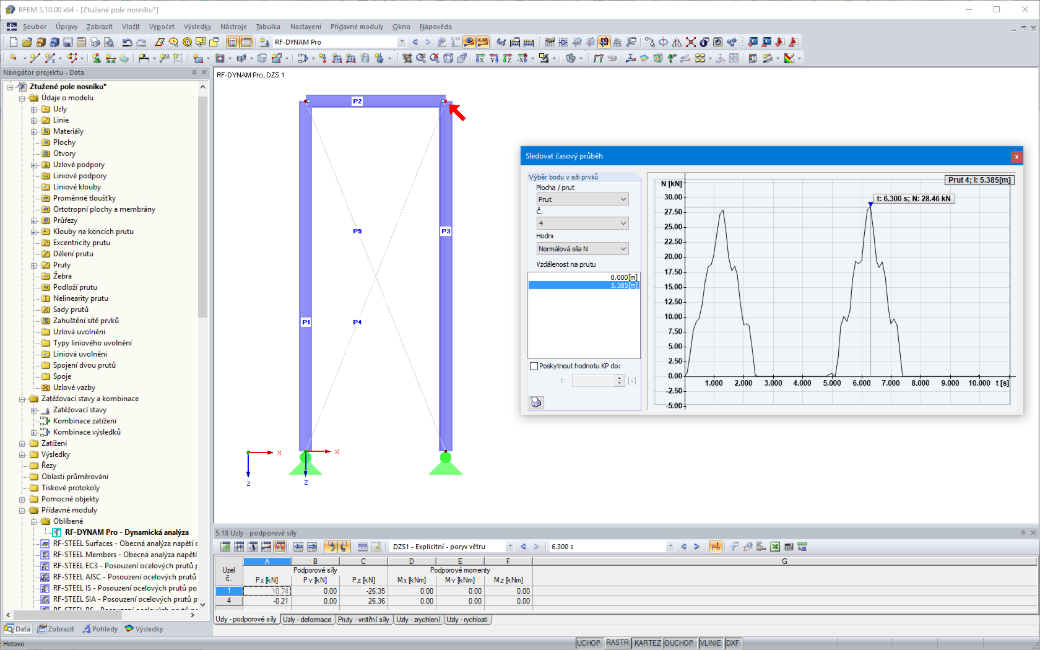This screenshot has height=650, width=1040.
Task: Switch to 'Uzly - deformace' table tab
Action: 307,619
